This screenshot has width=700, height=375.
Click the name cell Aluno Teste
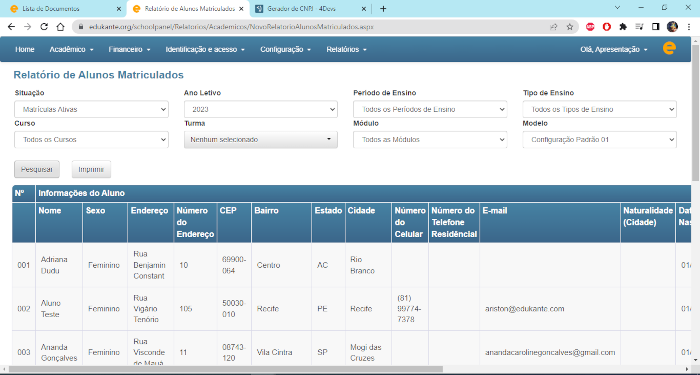59,309
